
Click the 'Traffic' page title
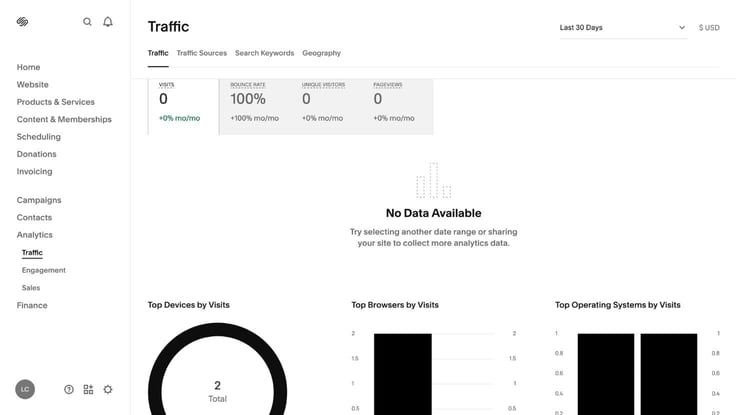click(168, 27)
